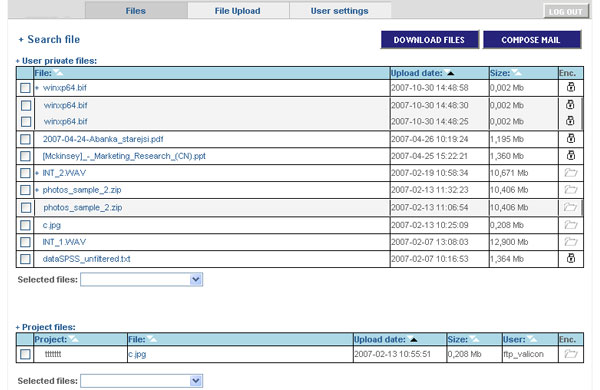Click Upload date sort arrow in project files
The height and width of the screenshot is (390, 600).
413,339
